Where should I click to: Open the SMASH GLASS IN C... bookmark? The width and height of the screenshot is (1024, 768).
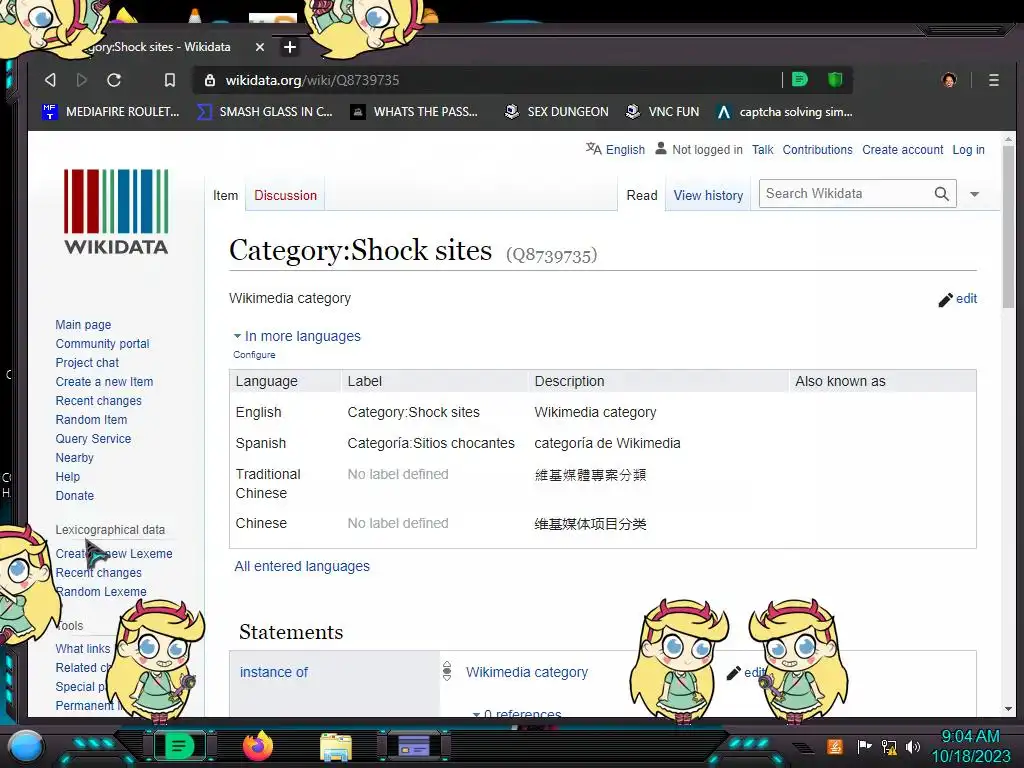[x=264, y=112]
